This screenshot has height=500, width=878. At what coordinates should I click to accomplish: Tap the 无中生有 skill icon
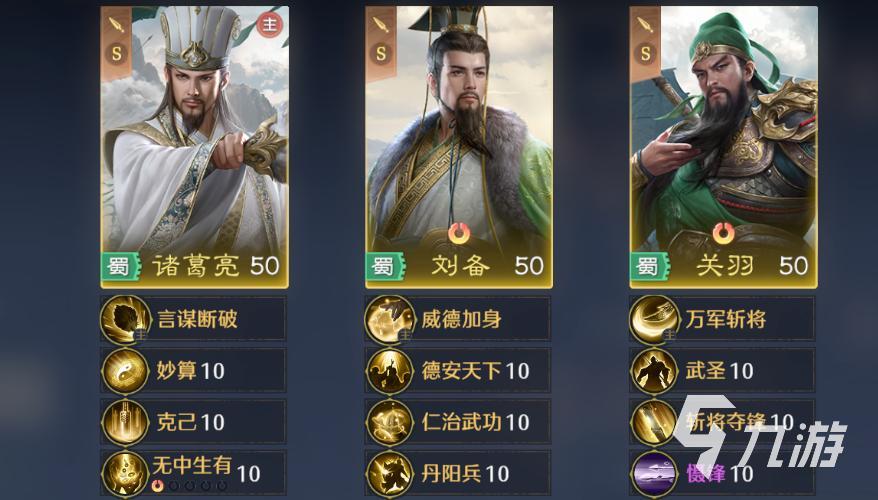point(125,474)
